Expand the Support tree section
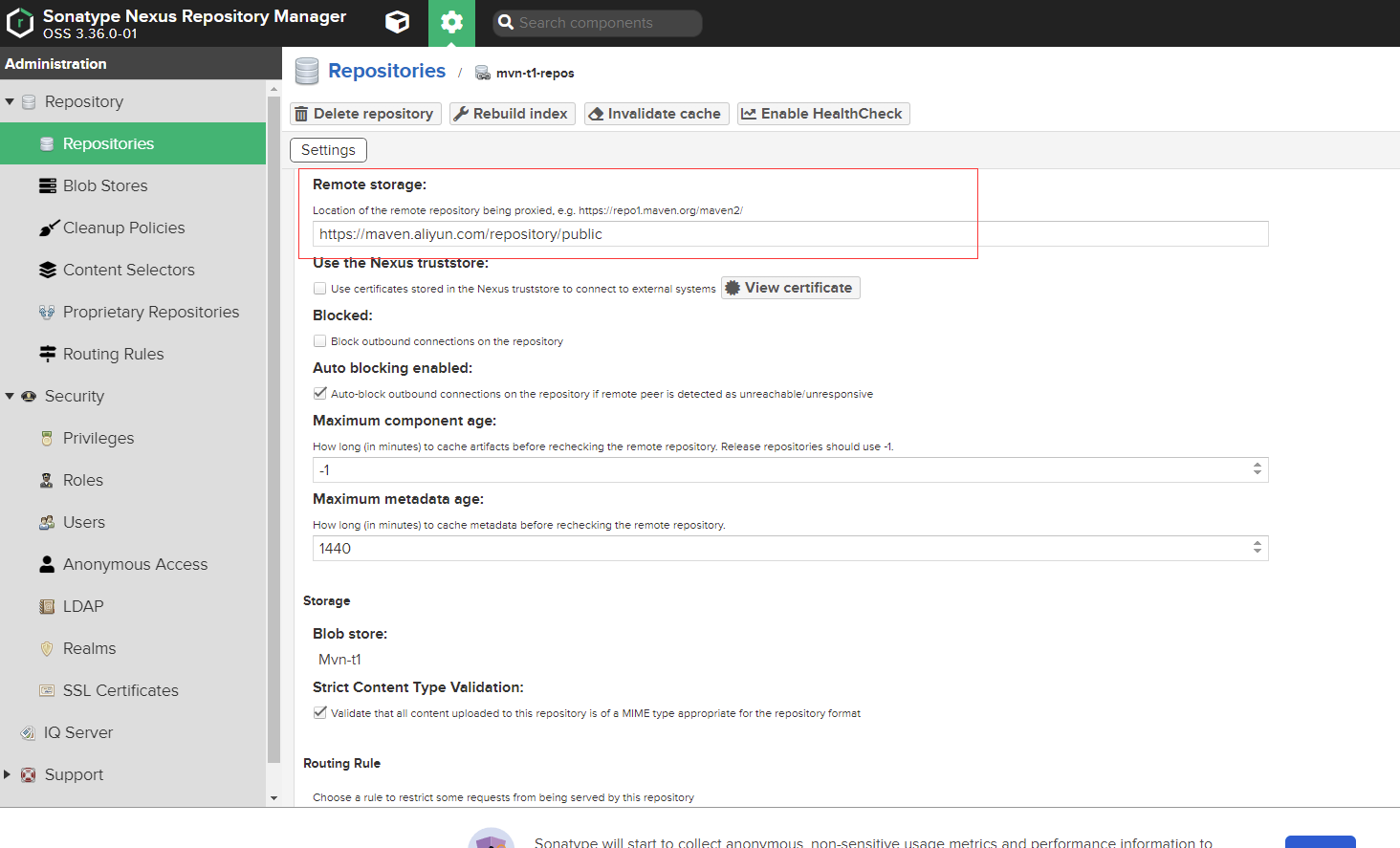The width and height of the screenshot is (1400, 848). tap(8, 774)
